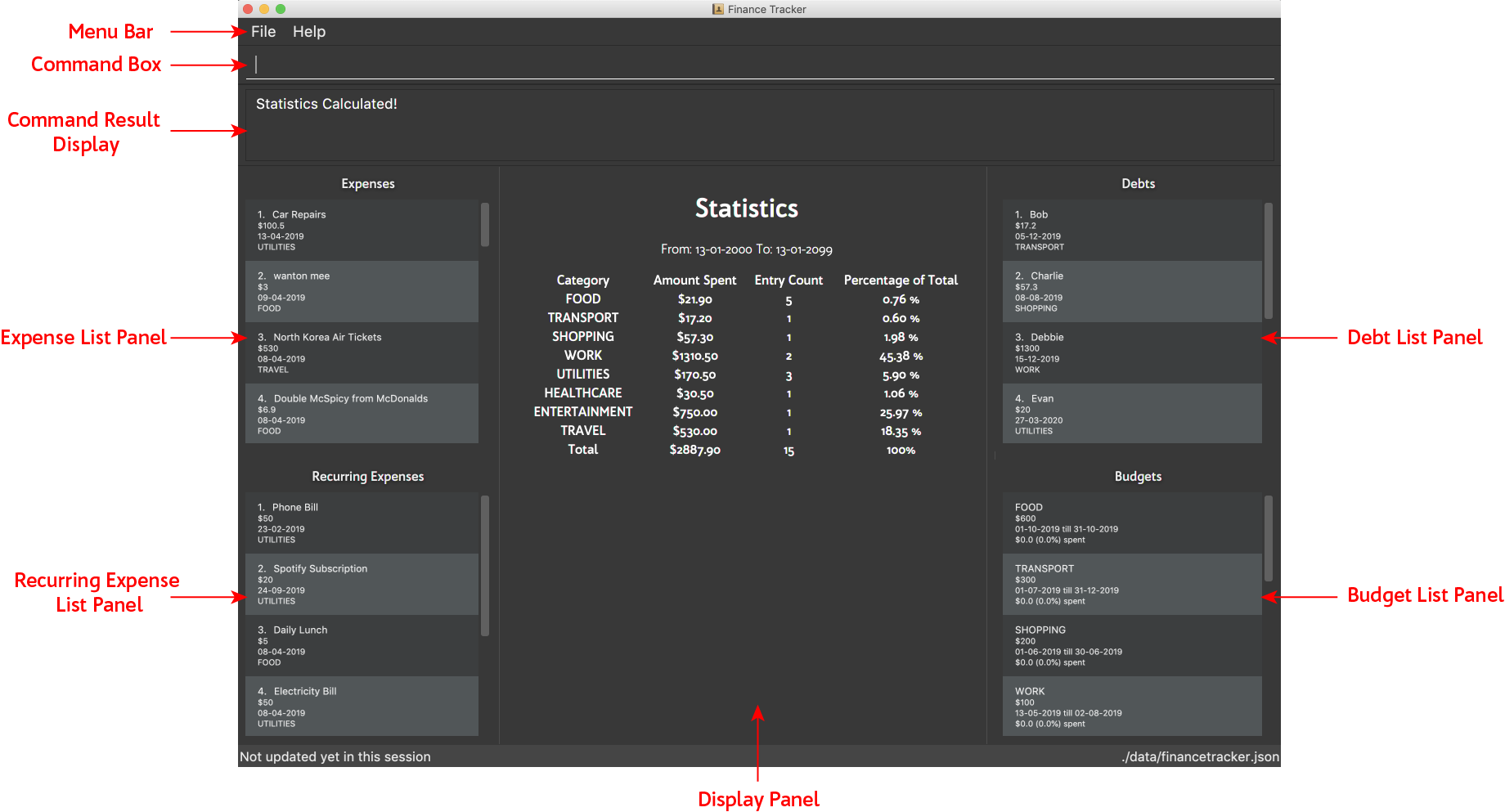Select Bob's debt entry
This screenshot has width=1505, height=812.
[1132, 230]
